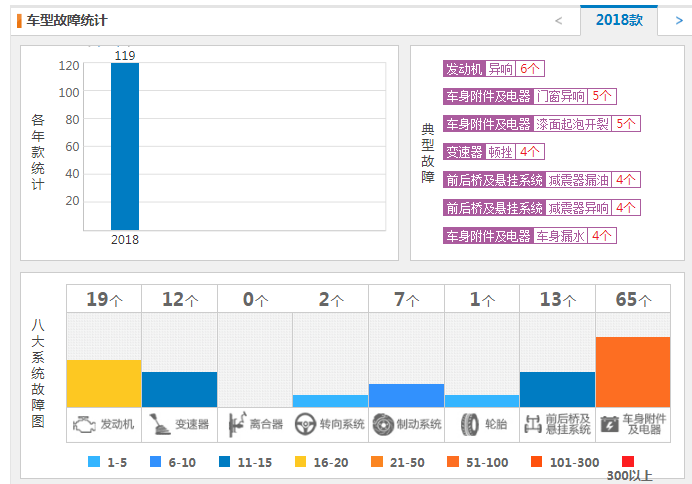Click the 2个 count above 转向系统
This screenshot has height=484, width=692.
331,299
